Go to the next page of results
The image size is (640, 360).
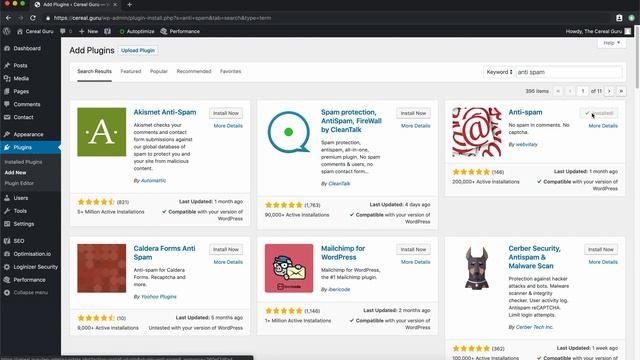pos(609,91)
